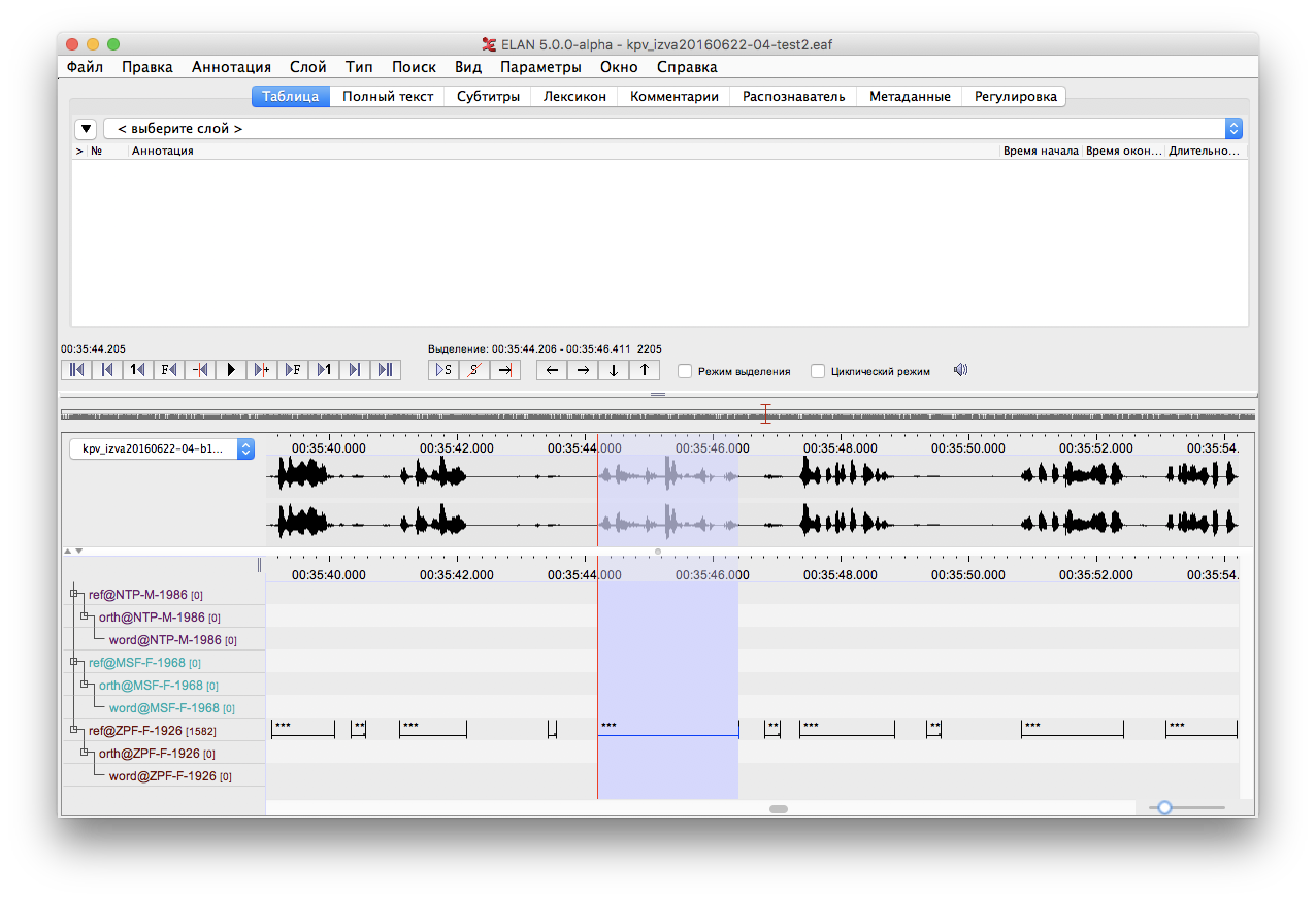
Task: Clear the selection using the crossed S button
Action: 474,370
